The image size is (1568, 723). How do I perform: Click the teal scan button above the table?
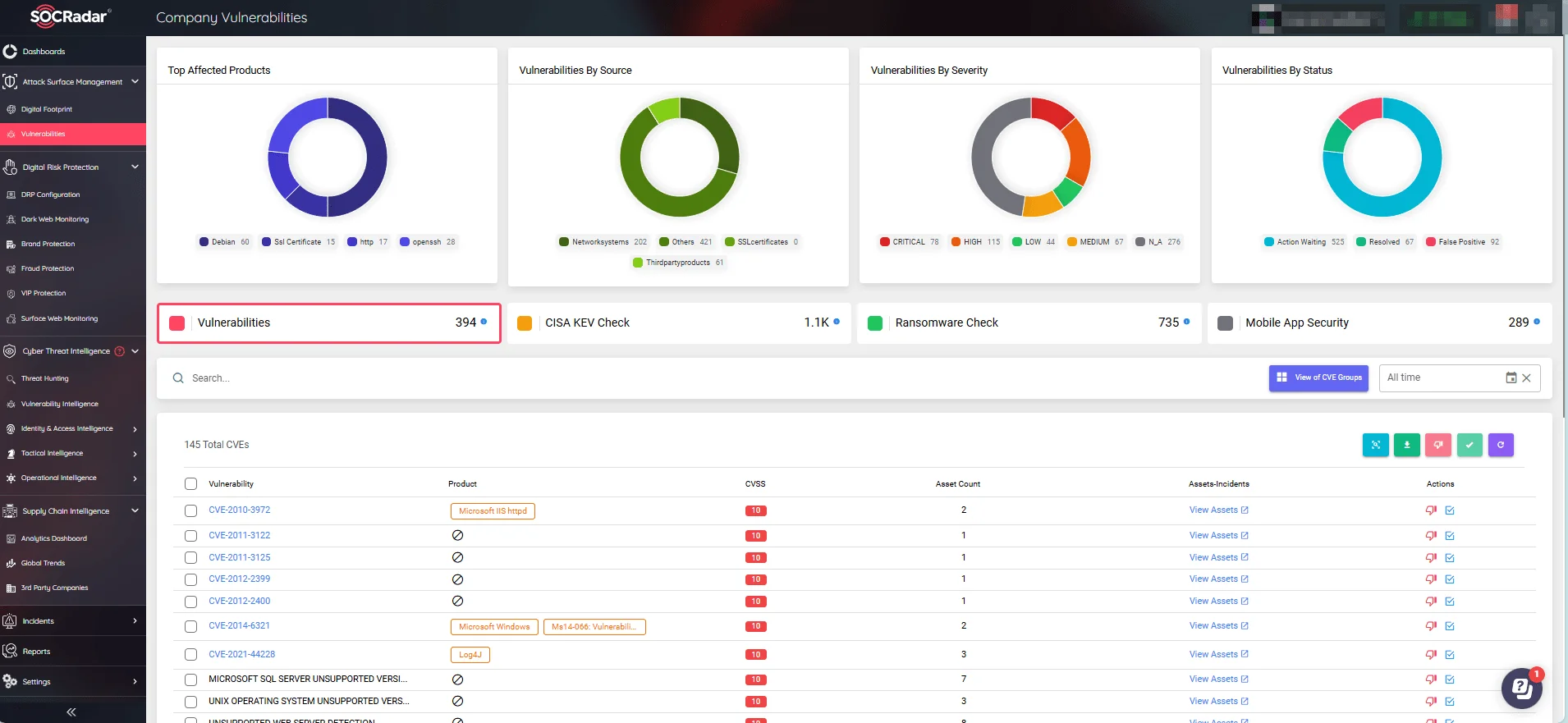coord(1376,445)
